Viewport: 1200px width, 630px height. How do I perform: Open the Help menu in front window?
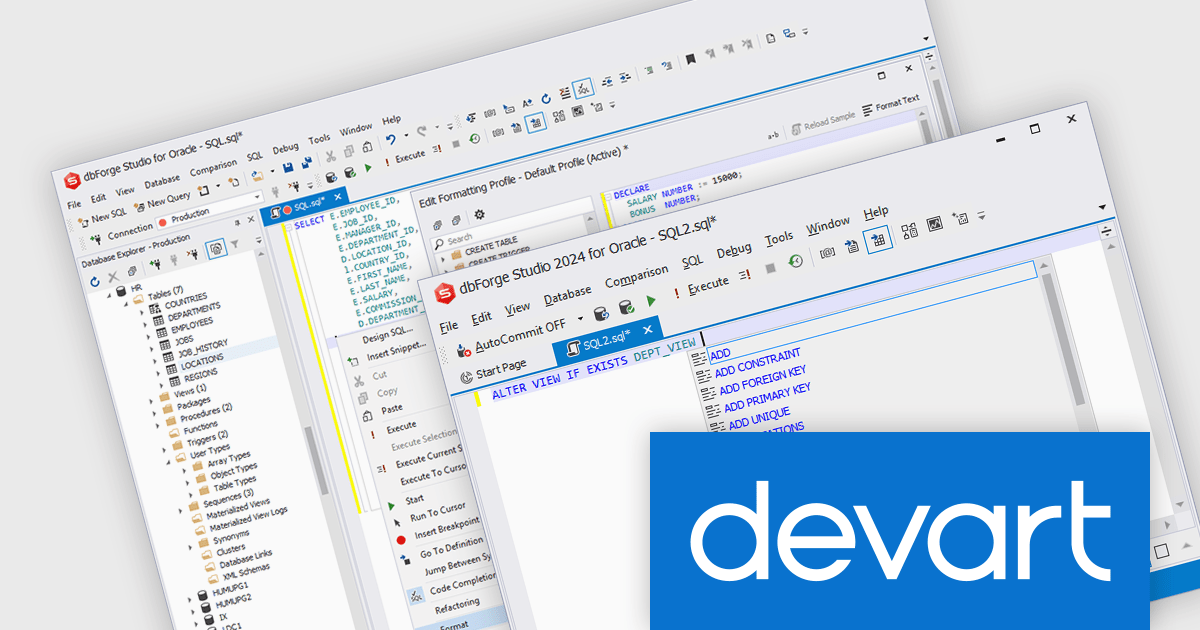(x=876, y=212)
